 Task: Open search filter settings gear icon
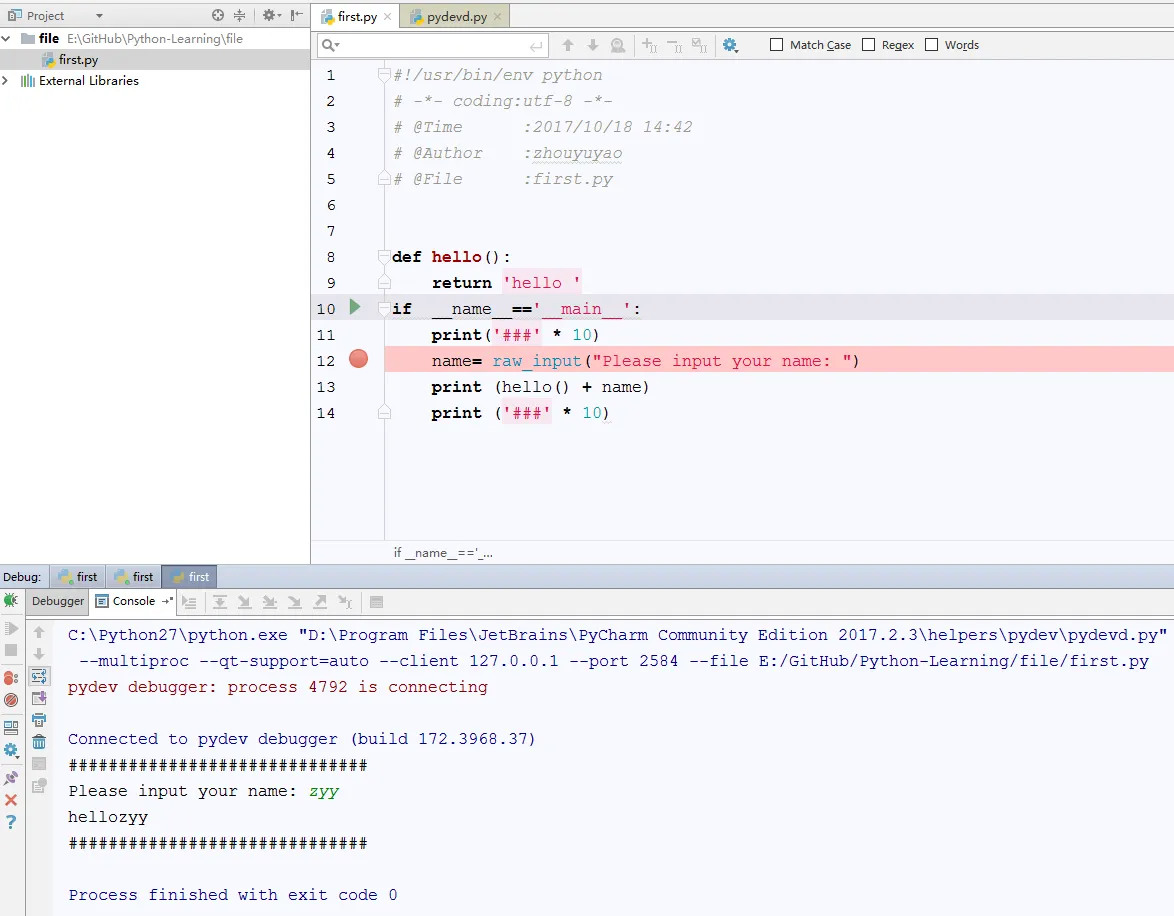point(730,46)
